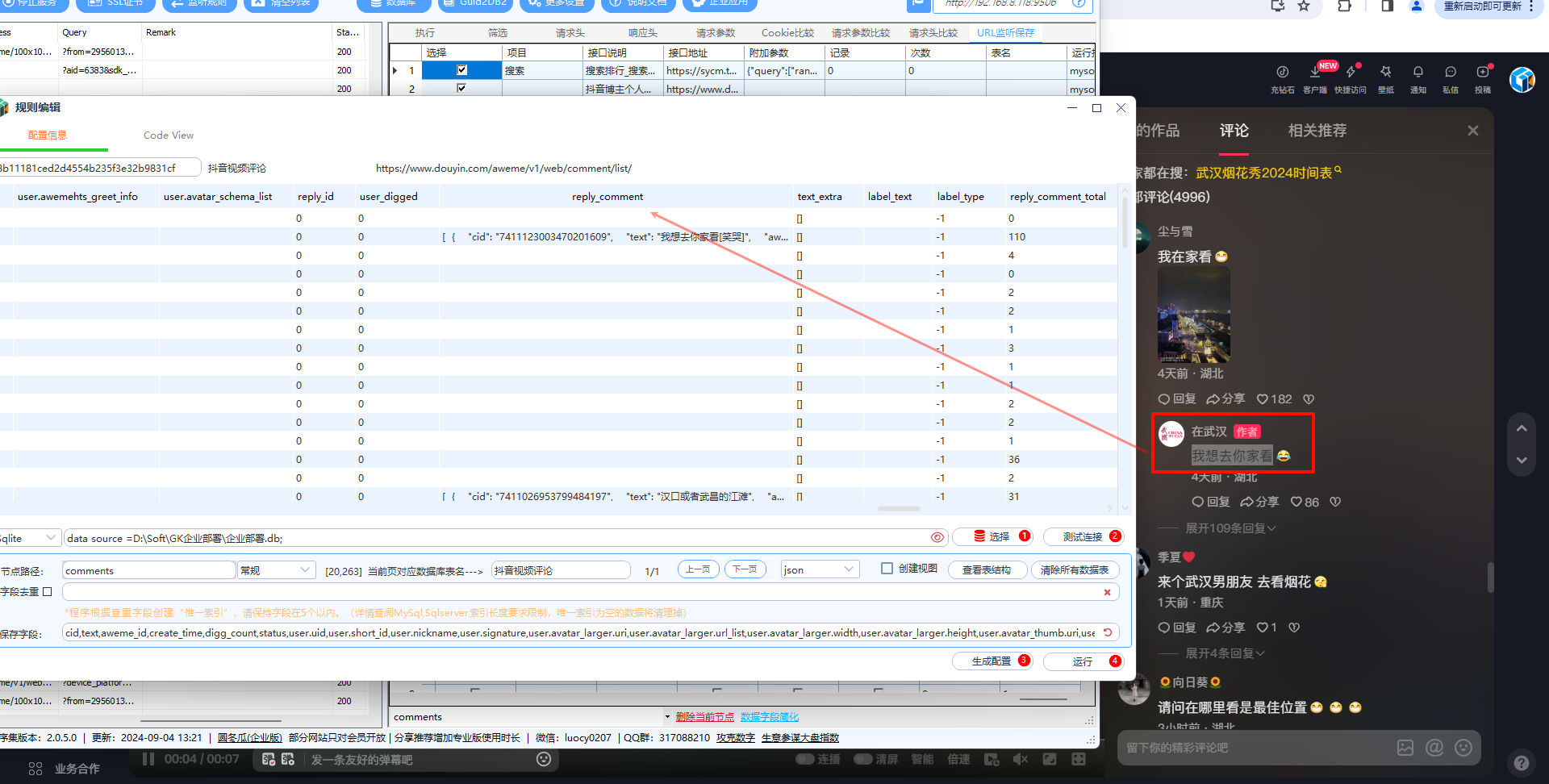This screenshot has height=784, width=1549.
Task: Open the 通知 notifications bell
Action: (1418, 72)
